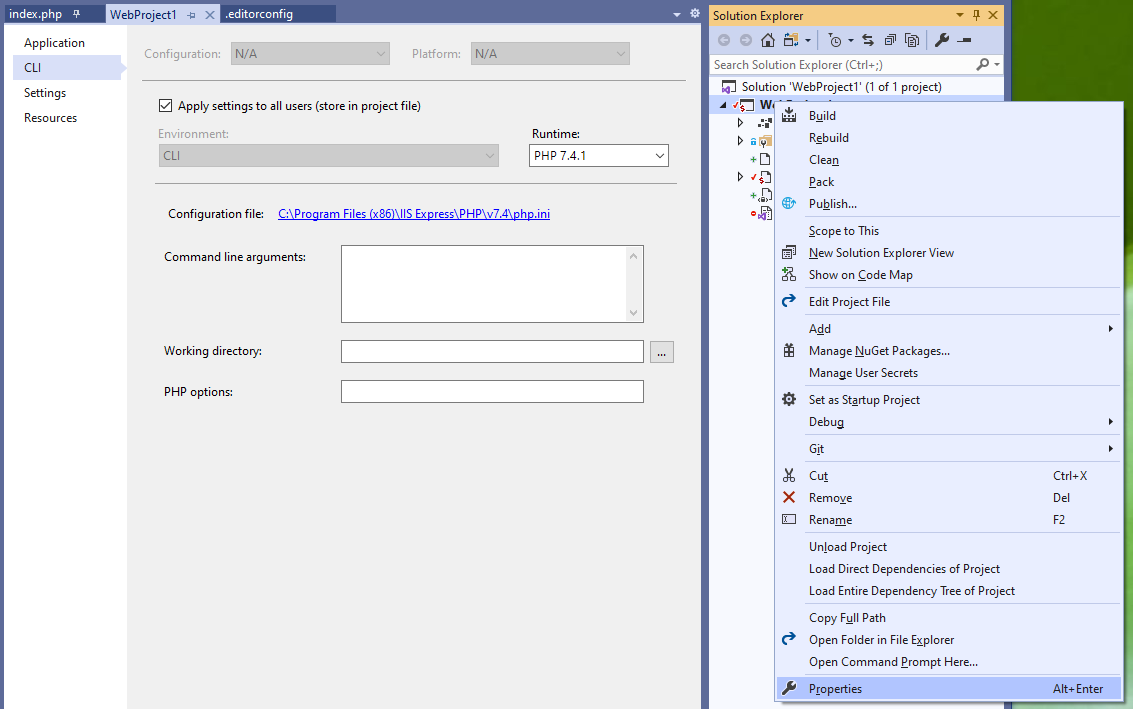Open the document window gear settings icon

pyautogui.click(x=695, y=14)
